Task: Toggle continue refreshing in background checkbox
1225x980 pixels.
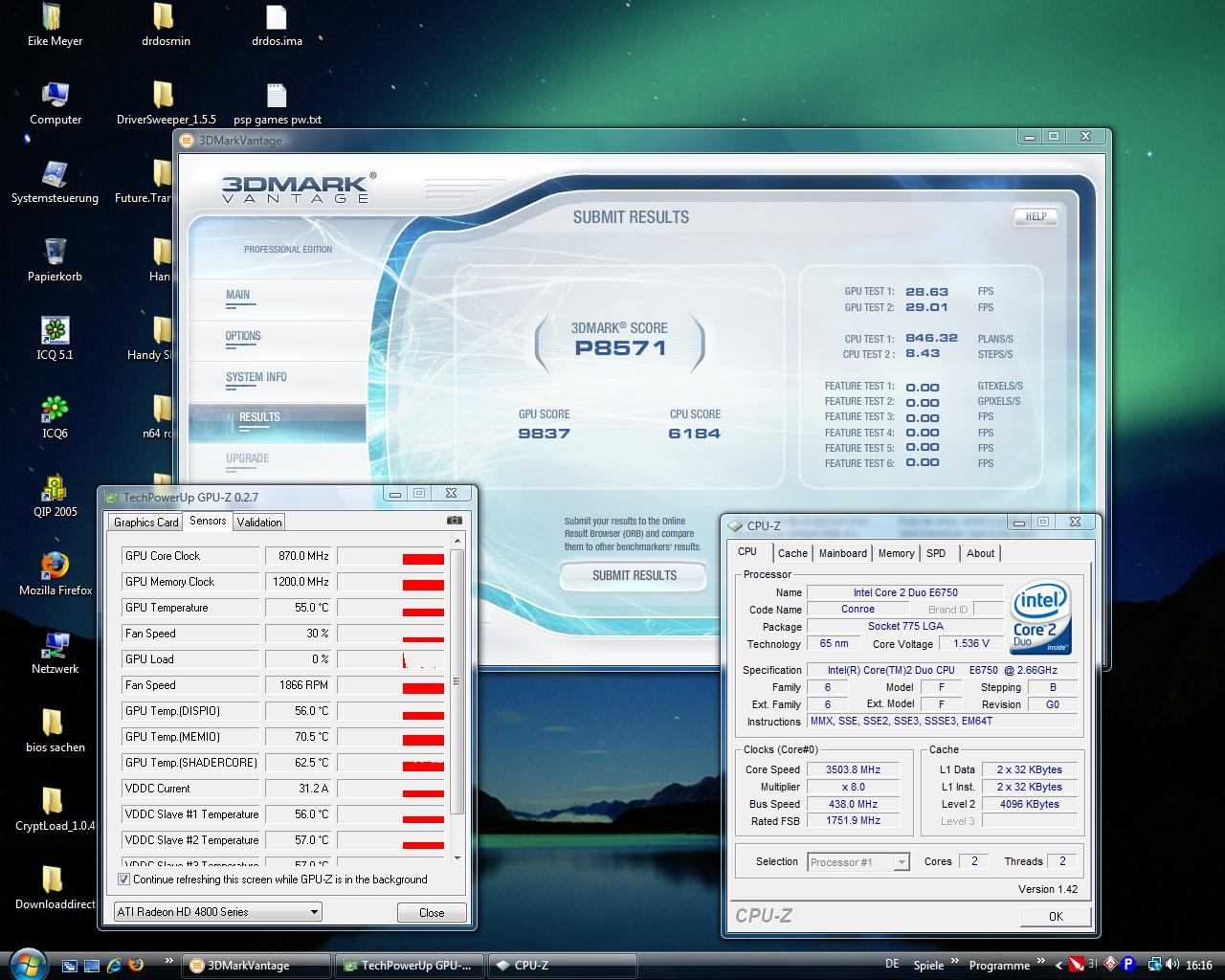Action: coord(123,880)
